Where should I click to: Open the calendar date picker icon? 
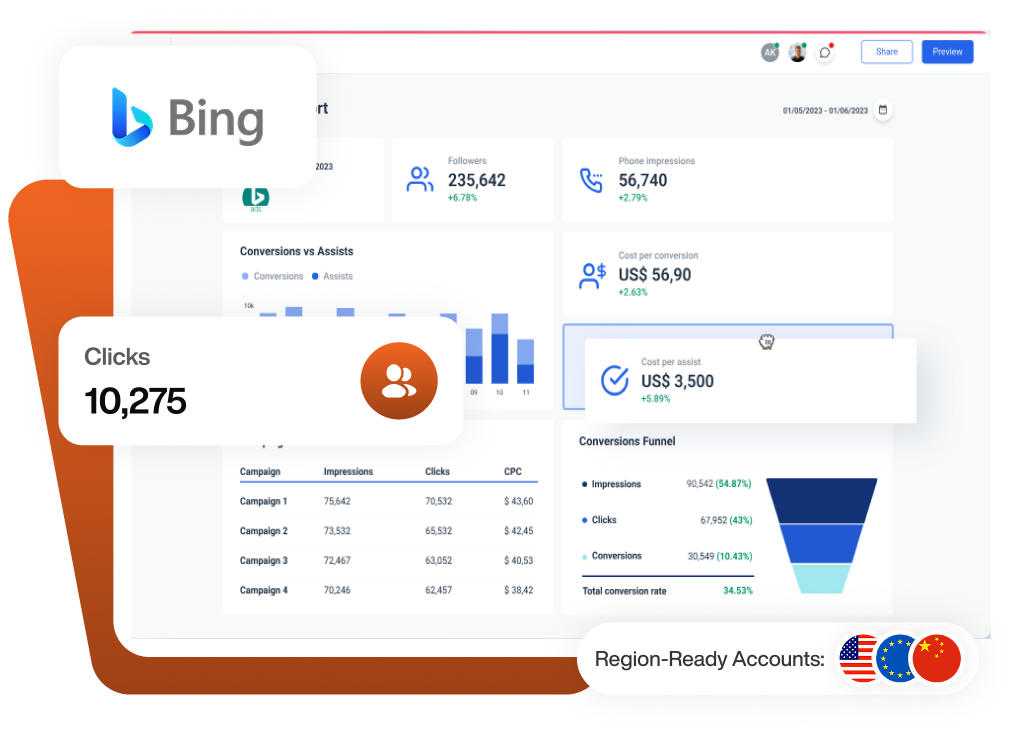tap(883, 110)
